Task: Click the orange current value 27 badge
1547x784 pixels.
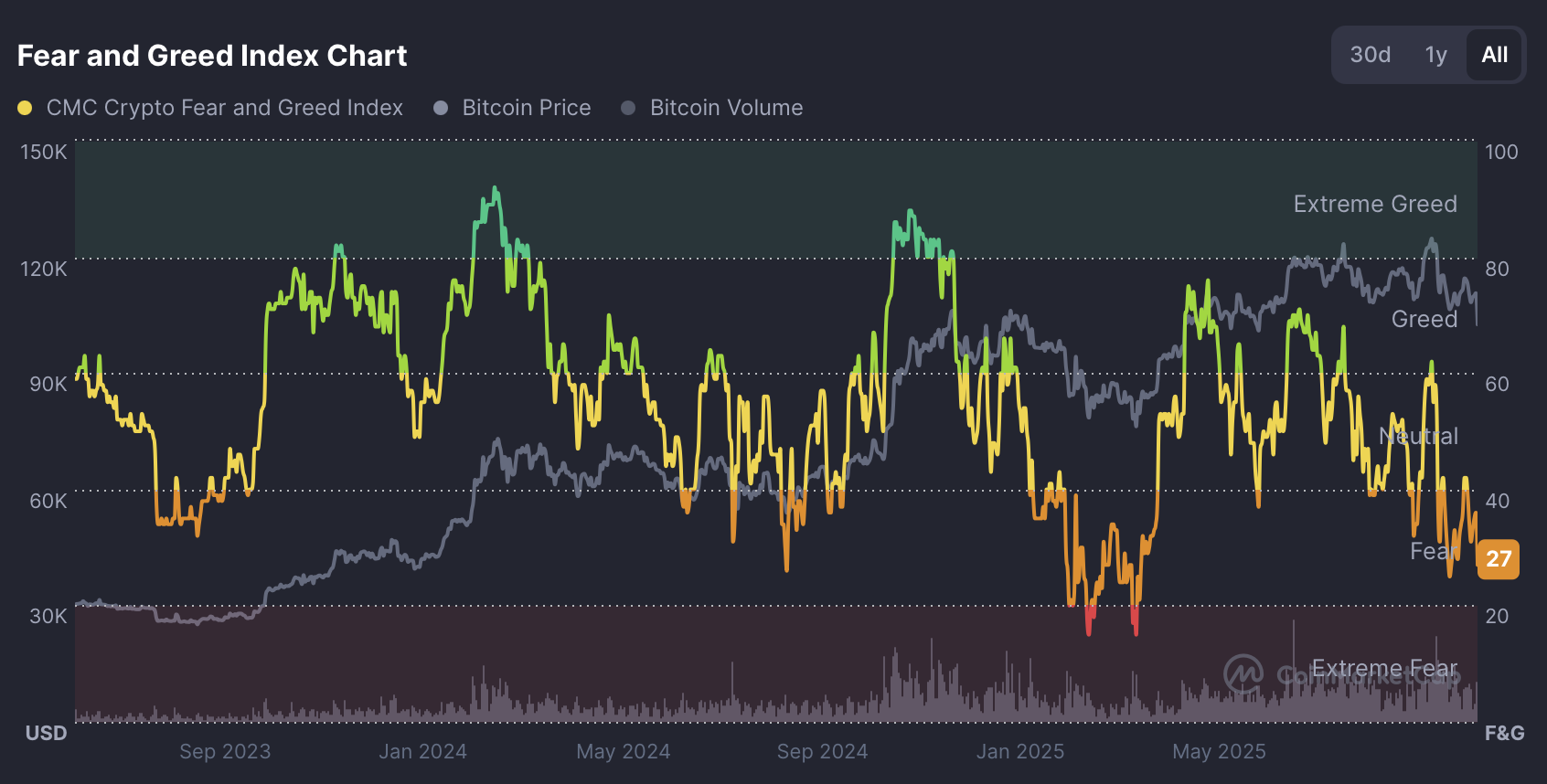Action: tap(1498, 558)
